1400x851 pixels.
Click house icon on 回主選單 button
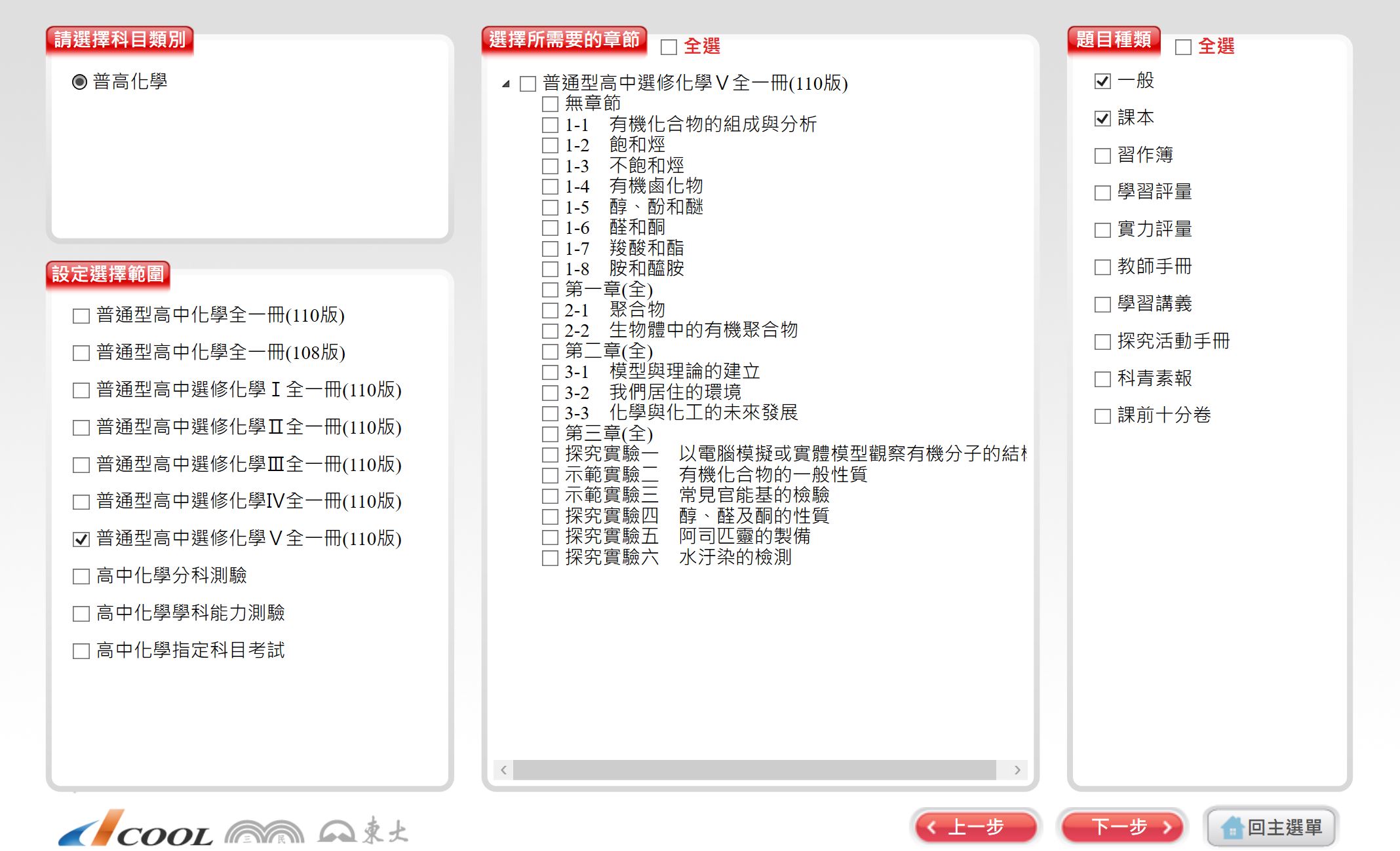(1232, 828)
